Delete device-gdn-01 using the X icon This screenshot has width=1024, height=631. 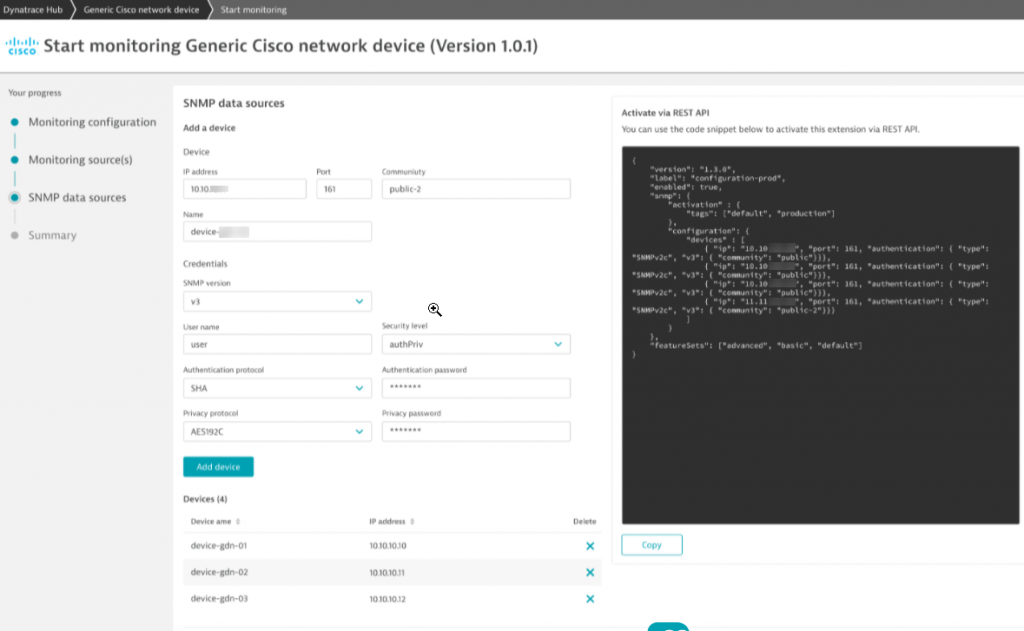point(590,546)
